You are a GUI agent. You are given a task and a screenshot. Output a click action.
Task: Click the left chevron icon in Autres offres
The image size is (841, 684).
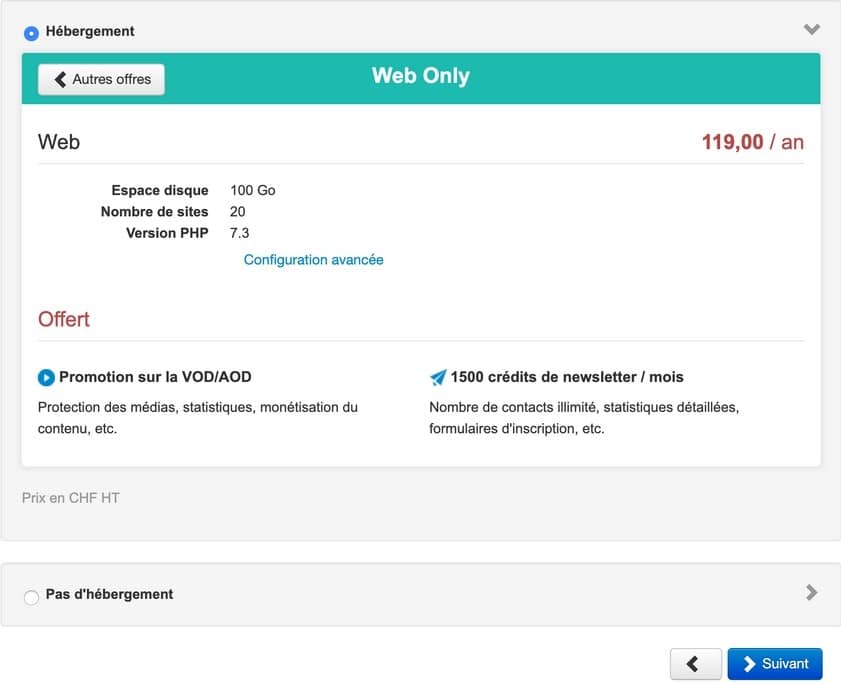(x=60, y=79)
